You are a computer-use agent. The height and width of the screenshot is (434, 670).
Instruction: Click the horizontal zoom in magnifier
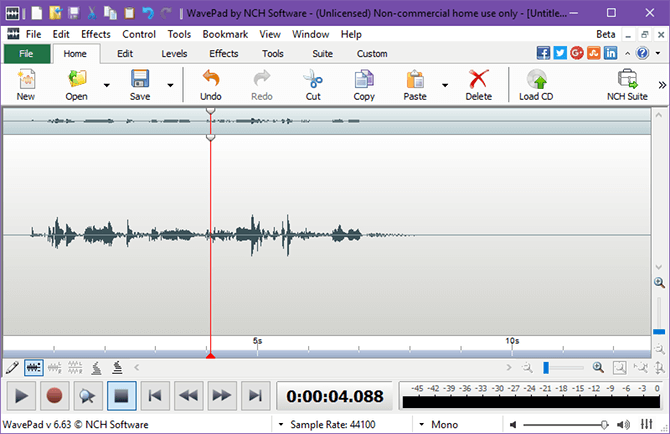pyautogui.click(x=598, y=367)
